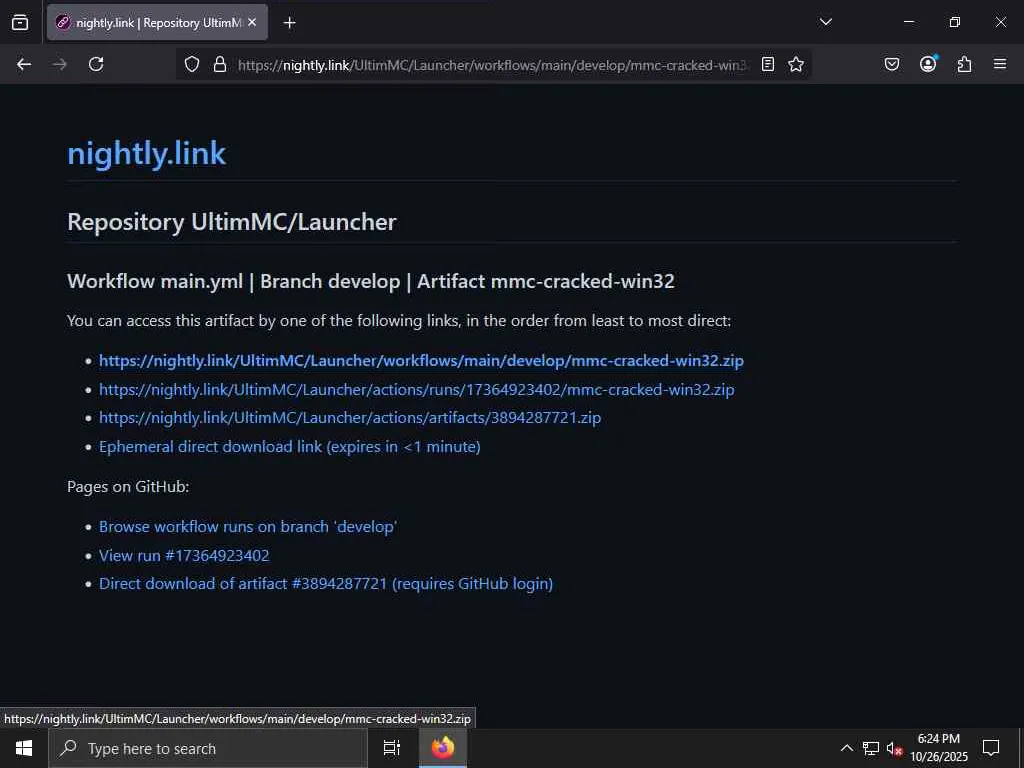Screen dimensions: 1024x768
Task: Click the Firefox taskbar icon
Action: click(443, 748)
